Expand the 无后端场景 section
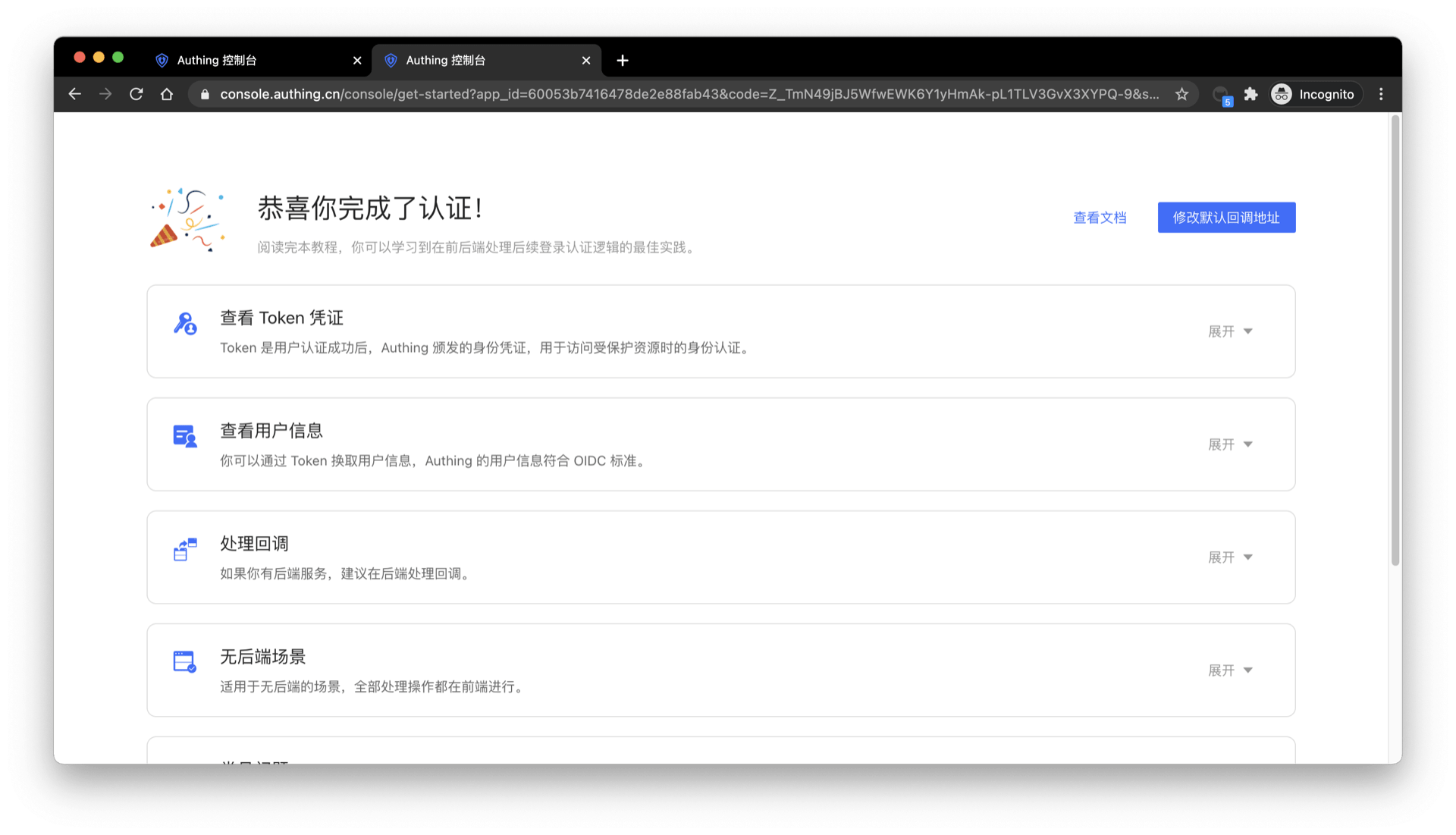 point(1230,670)
